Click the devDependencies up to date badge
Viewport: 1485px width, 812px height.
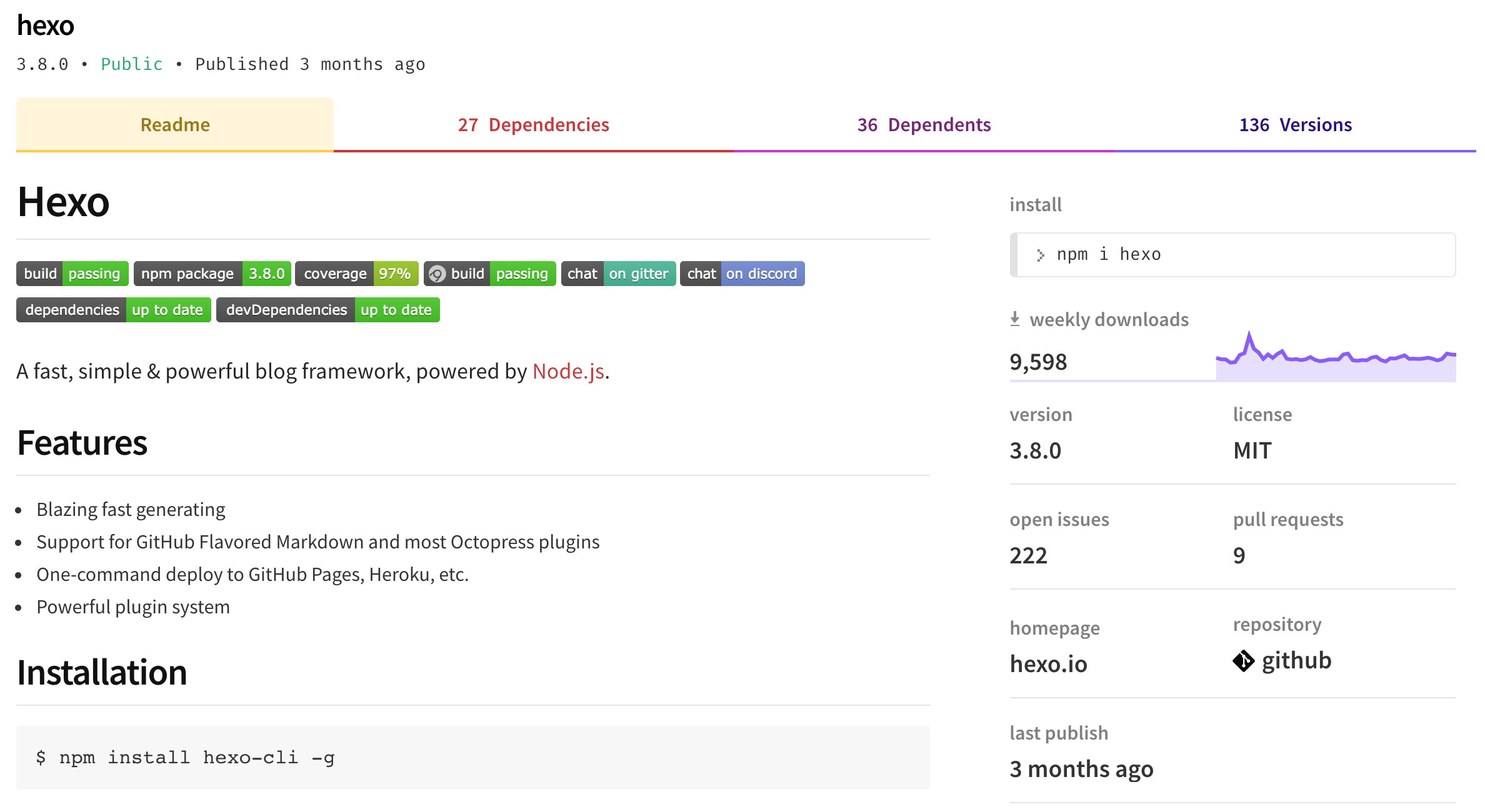click(x=327, y=310)
